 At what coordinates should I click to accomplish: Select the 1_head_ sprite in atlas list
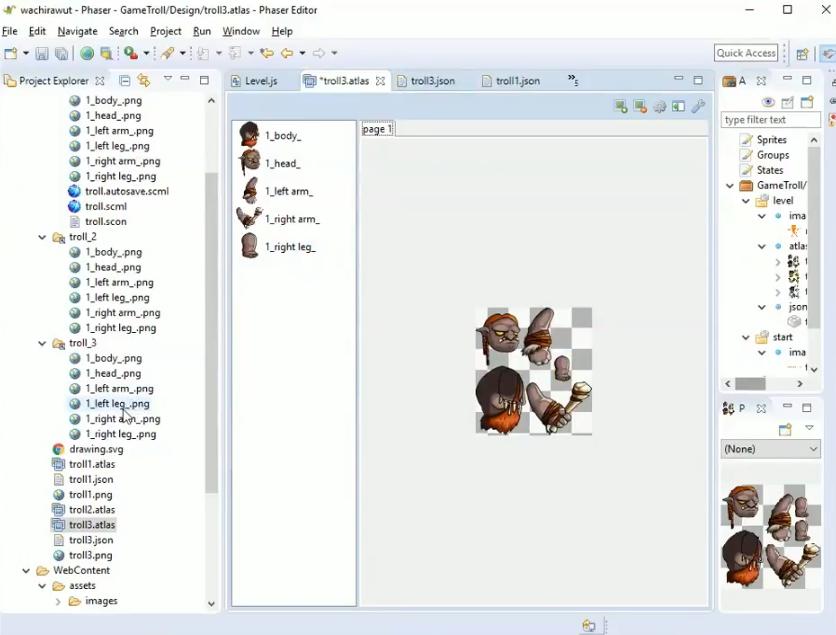point(282,163)
